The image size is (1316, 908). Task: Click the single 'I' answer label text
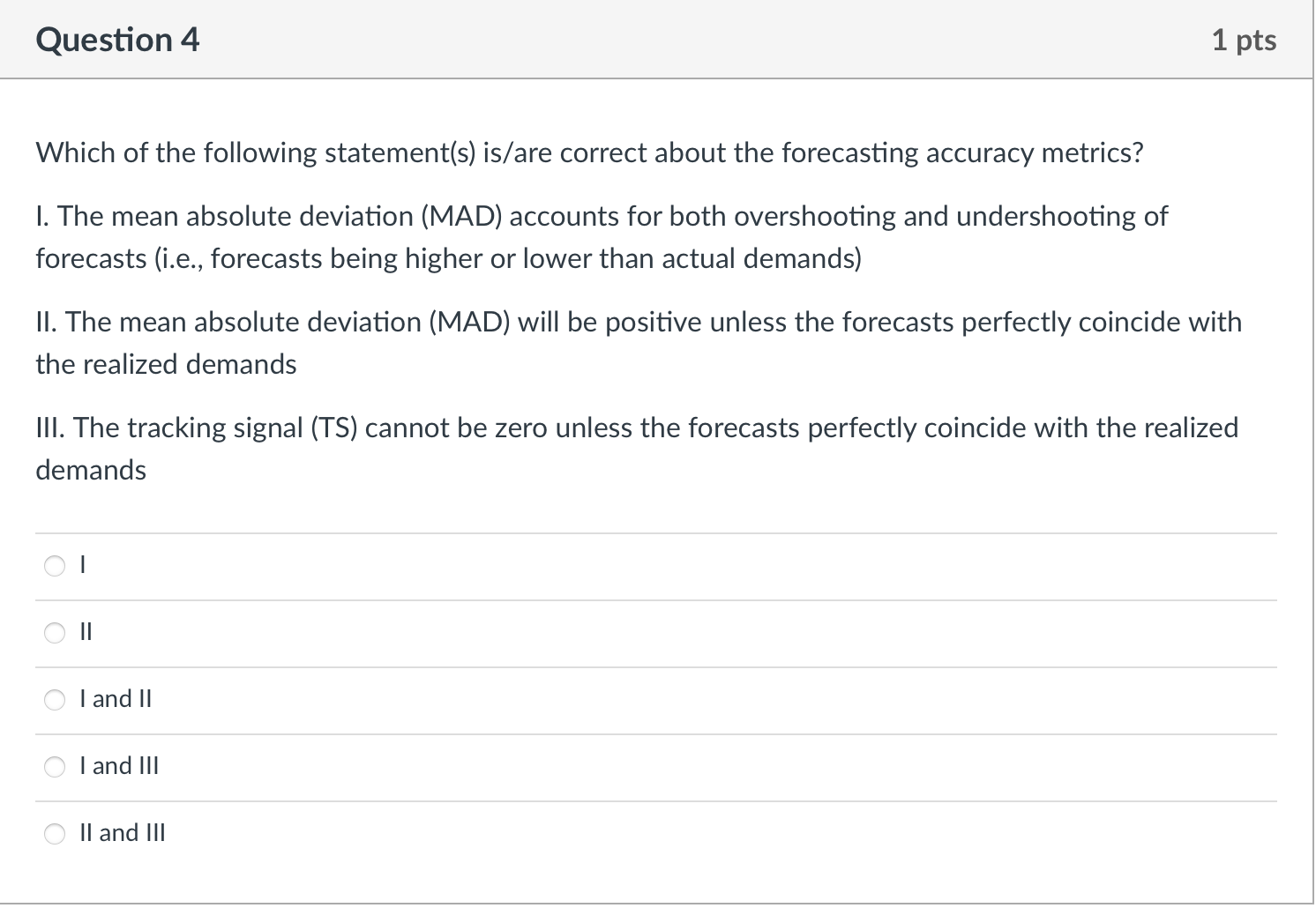coord(82,565)
